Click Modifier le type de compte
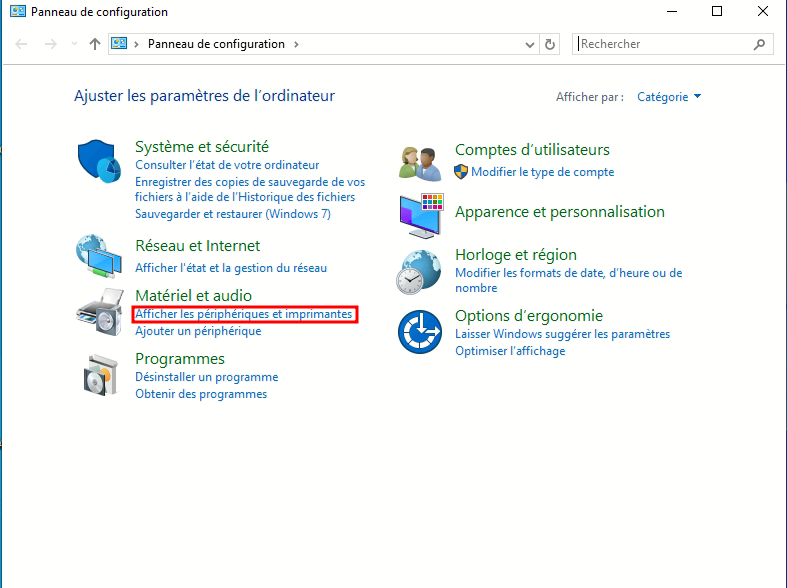This screenshot has width=787, height=588. (543, 172)
